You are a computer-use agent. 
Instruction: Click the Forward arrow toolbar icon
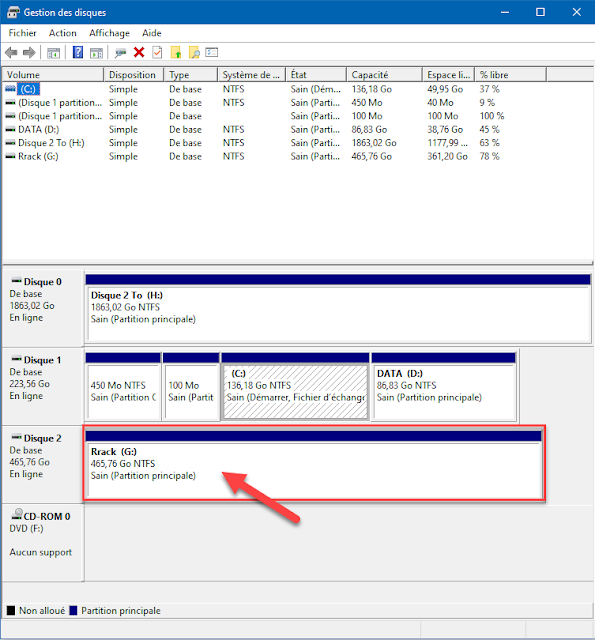[29, 53]
